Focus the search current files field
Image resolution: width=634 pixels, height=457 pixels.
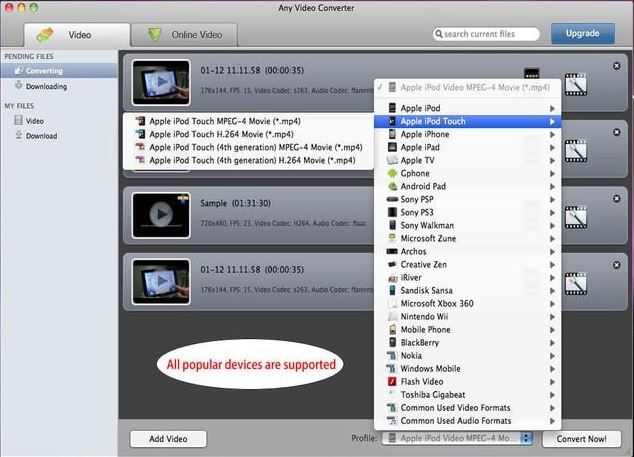point(486,34)
